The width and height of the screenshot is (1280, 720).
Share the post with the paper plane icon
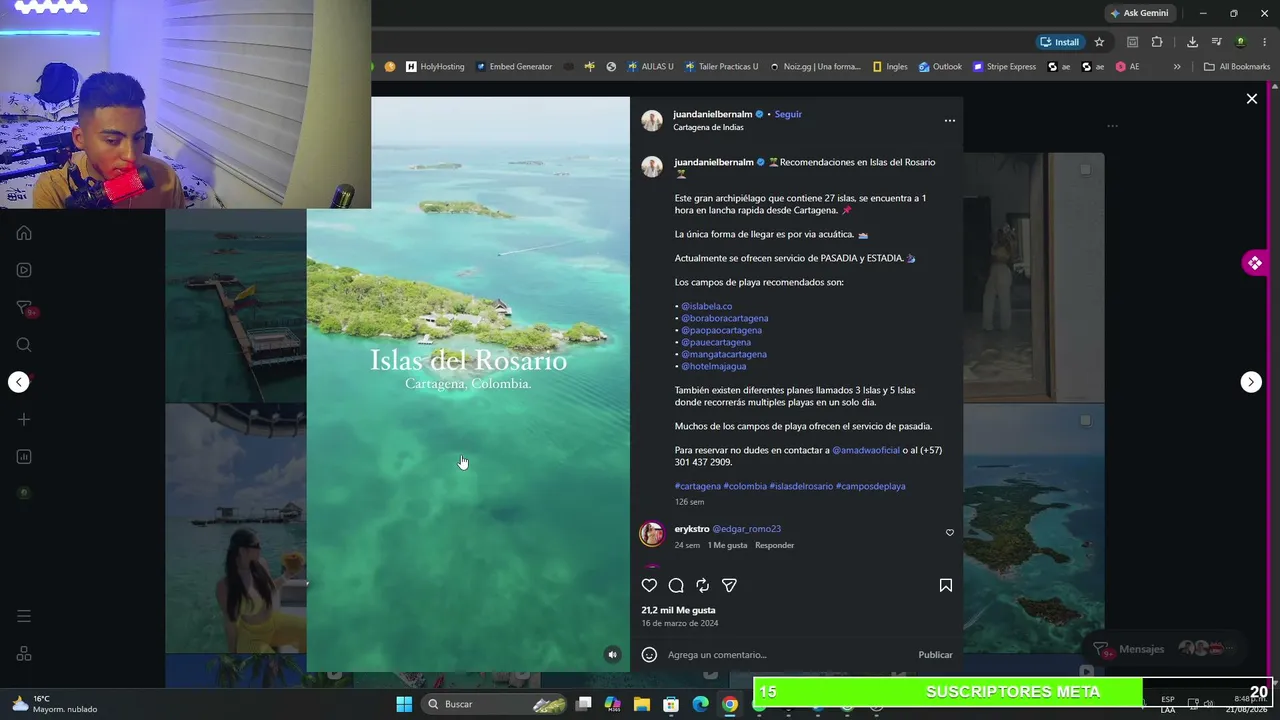tap(729, 586)
